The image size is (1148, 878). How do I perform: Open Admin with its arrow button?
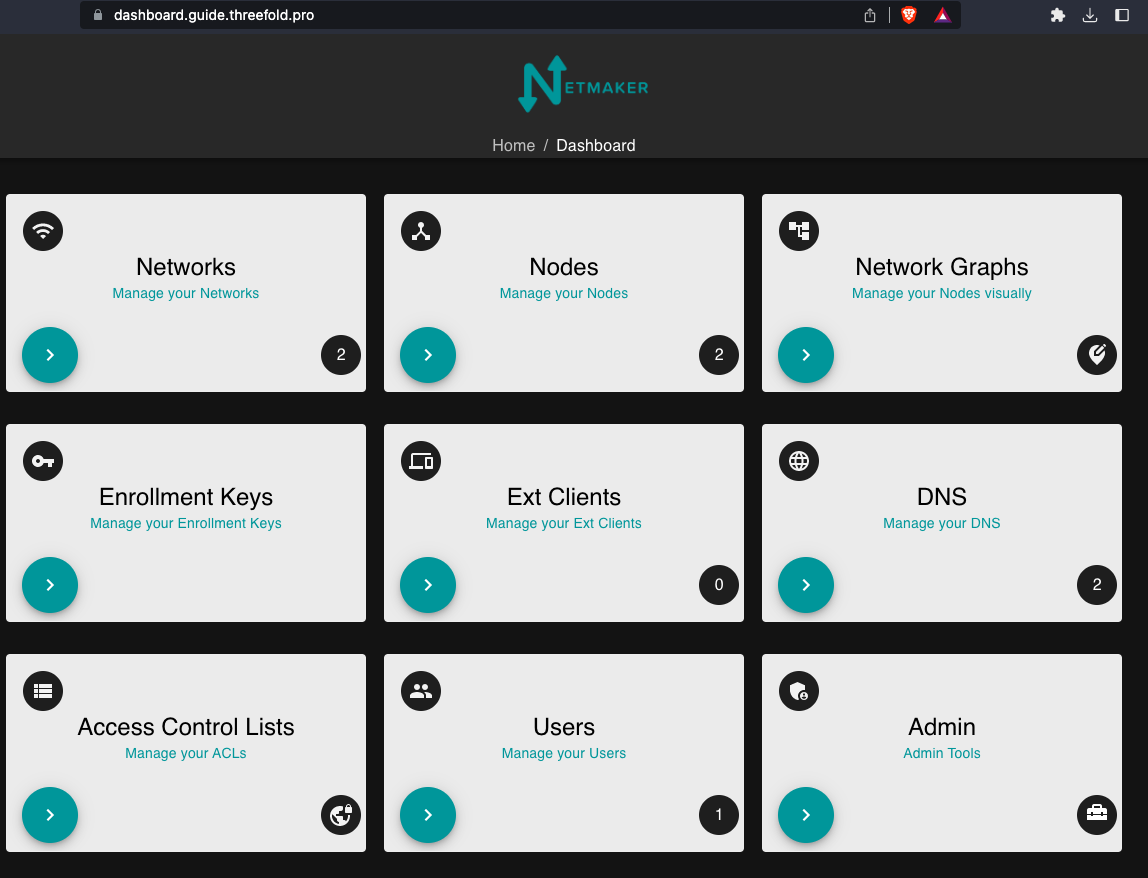click(x=805, y=815)
